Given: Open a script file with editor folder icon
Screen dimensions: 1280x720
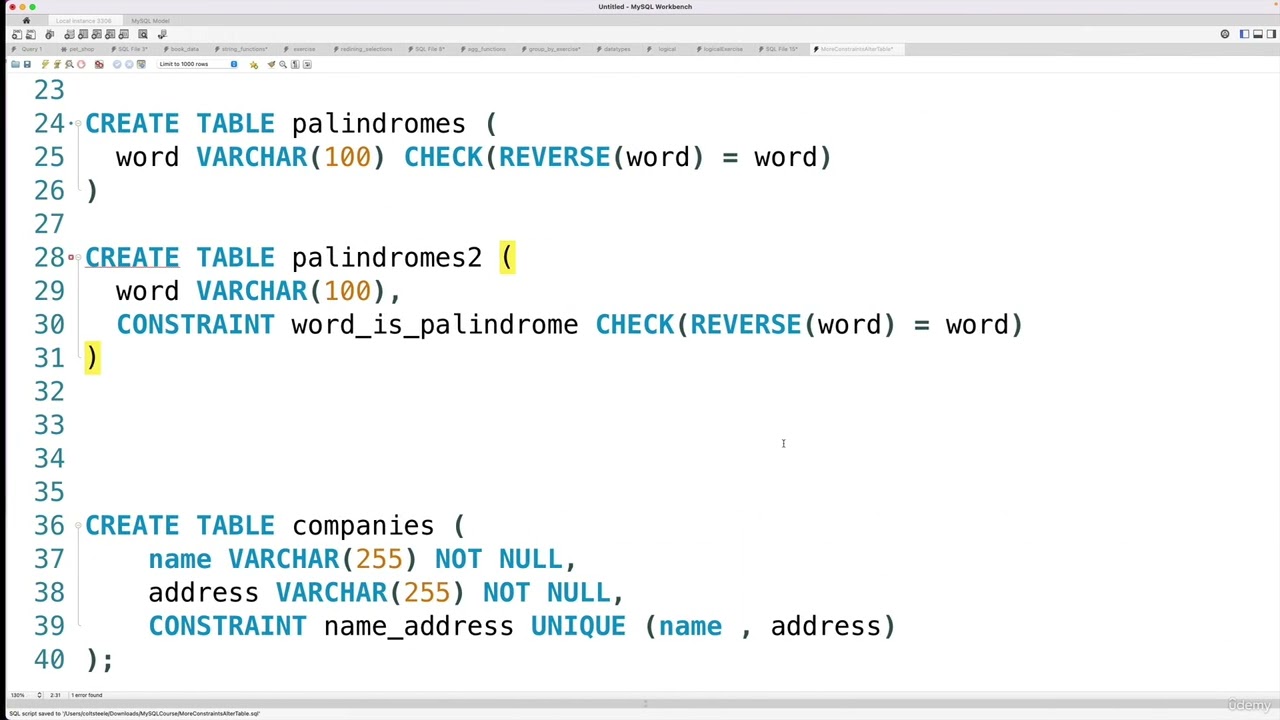Looking at the screenshot, I should click(x=15, y=64).
